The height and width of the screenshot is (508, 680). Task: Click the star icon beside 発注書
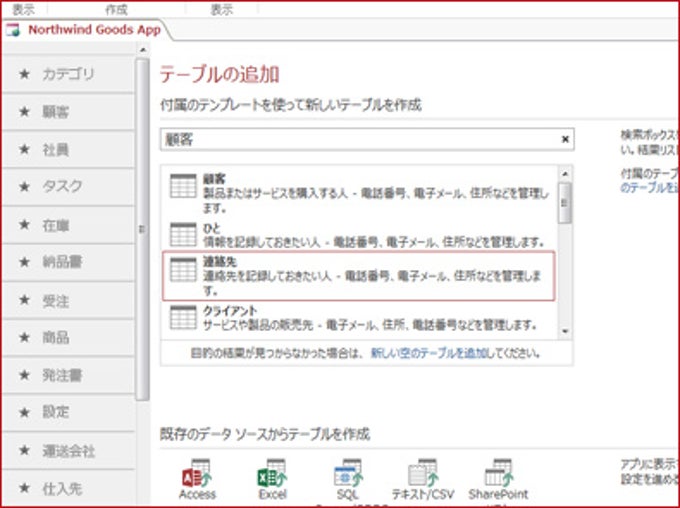tap(25, 375)
